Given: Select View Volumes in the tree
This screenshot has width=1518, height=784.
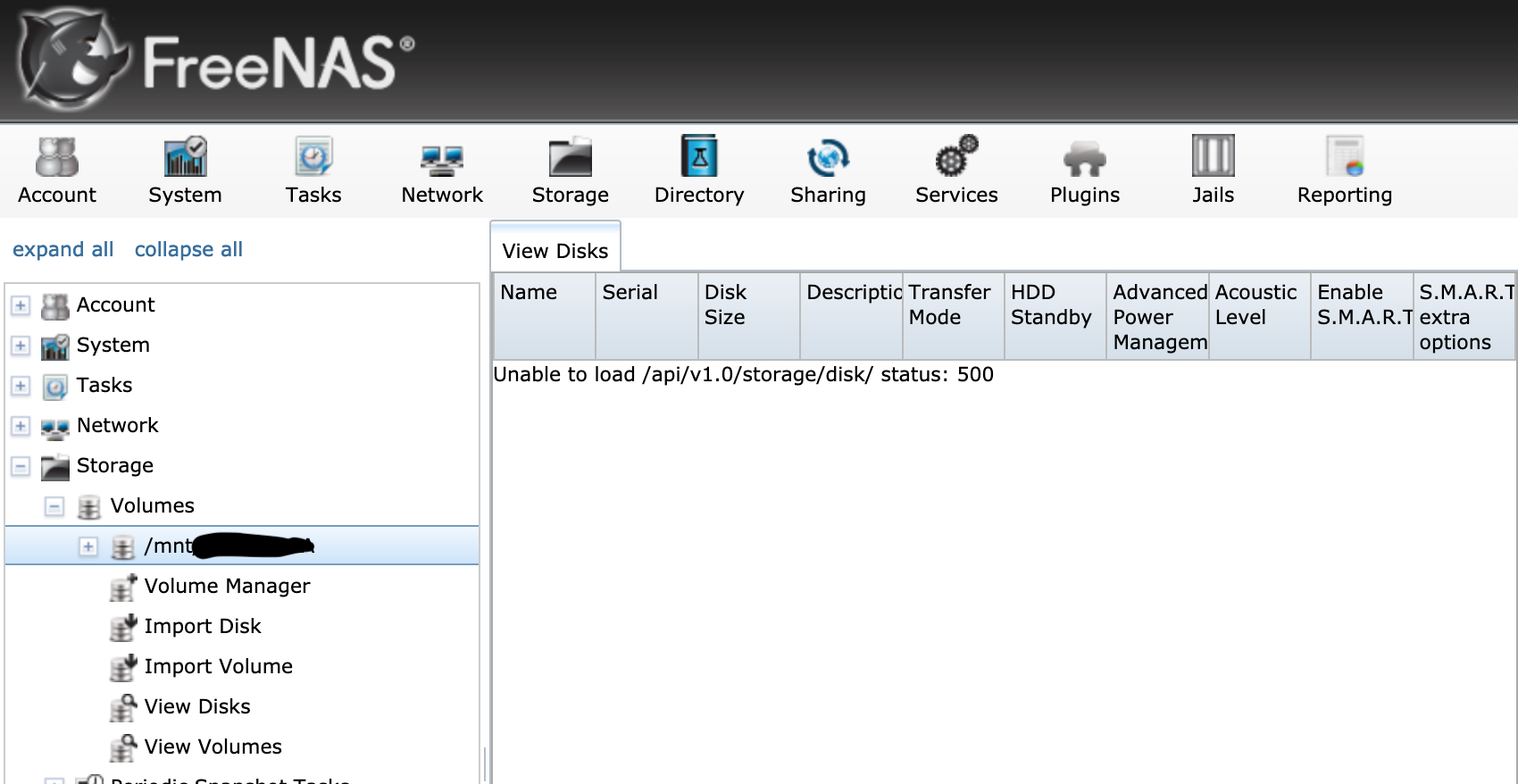Looking at the screenshot, I should (x=213, y=746).
